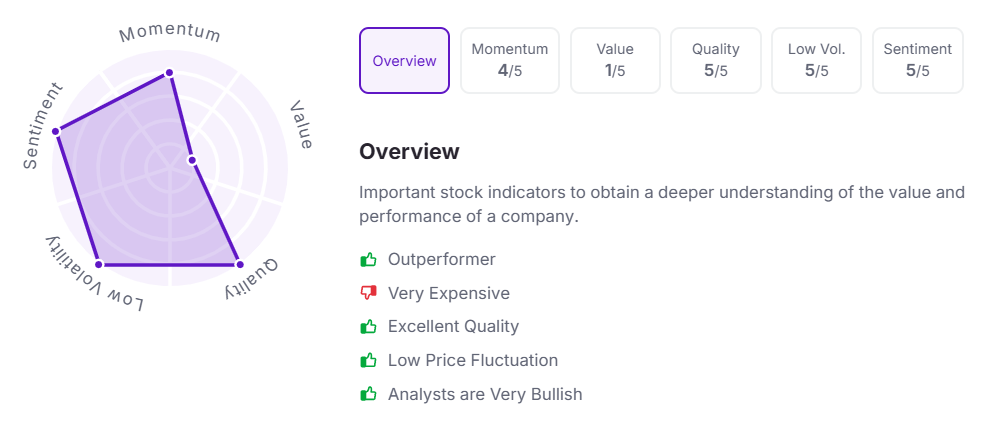Image resolution: width=1000 pixels, height=436 pixels.
Task: Click the red thumbs-down Very Expensive icon
Action: (x=368, y=294)
